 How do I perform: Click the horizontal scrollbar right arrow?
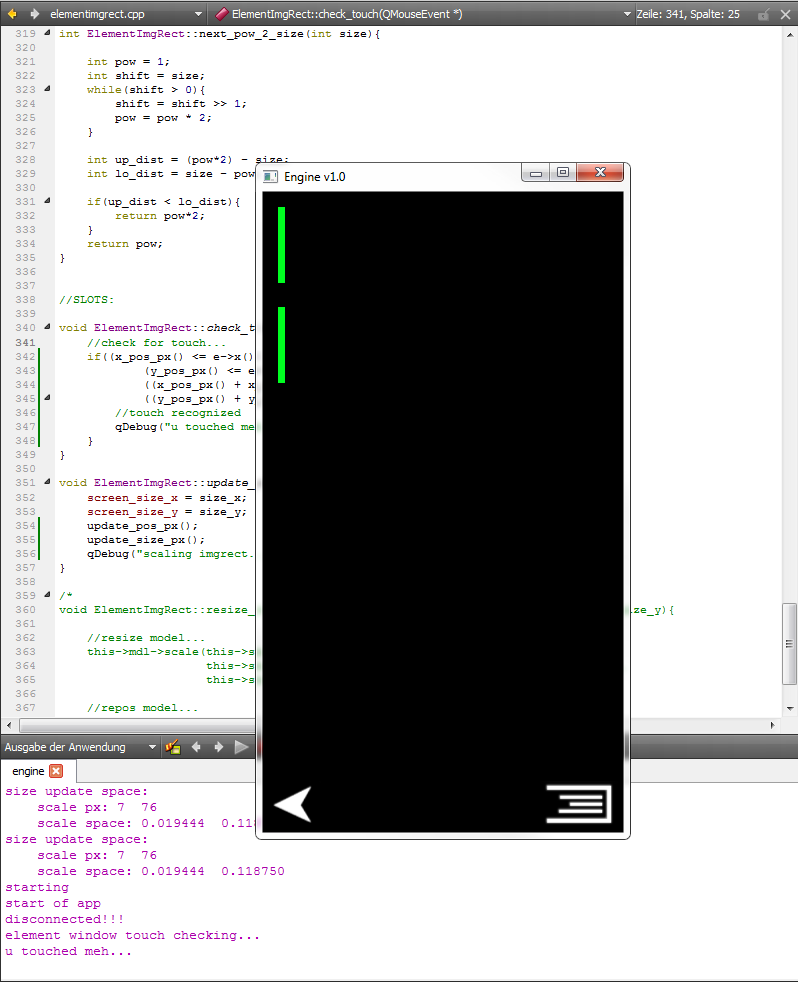[x=772, y=725]
